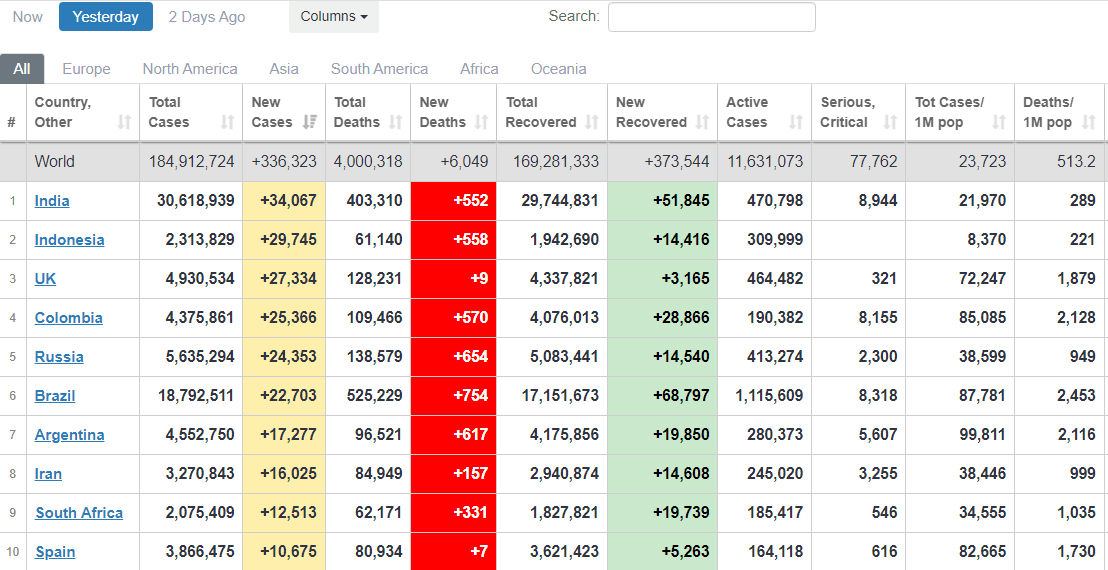This screenshot has width=1108, height=570.
Task: Sort by Deaths/1M pop sort arrows
Action: point(1091,122)
